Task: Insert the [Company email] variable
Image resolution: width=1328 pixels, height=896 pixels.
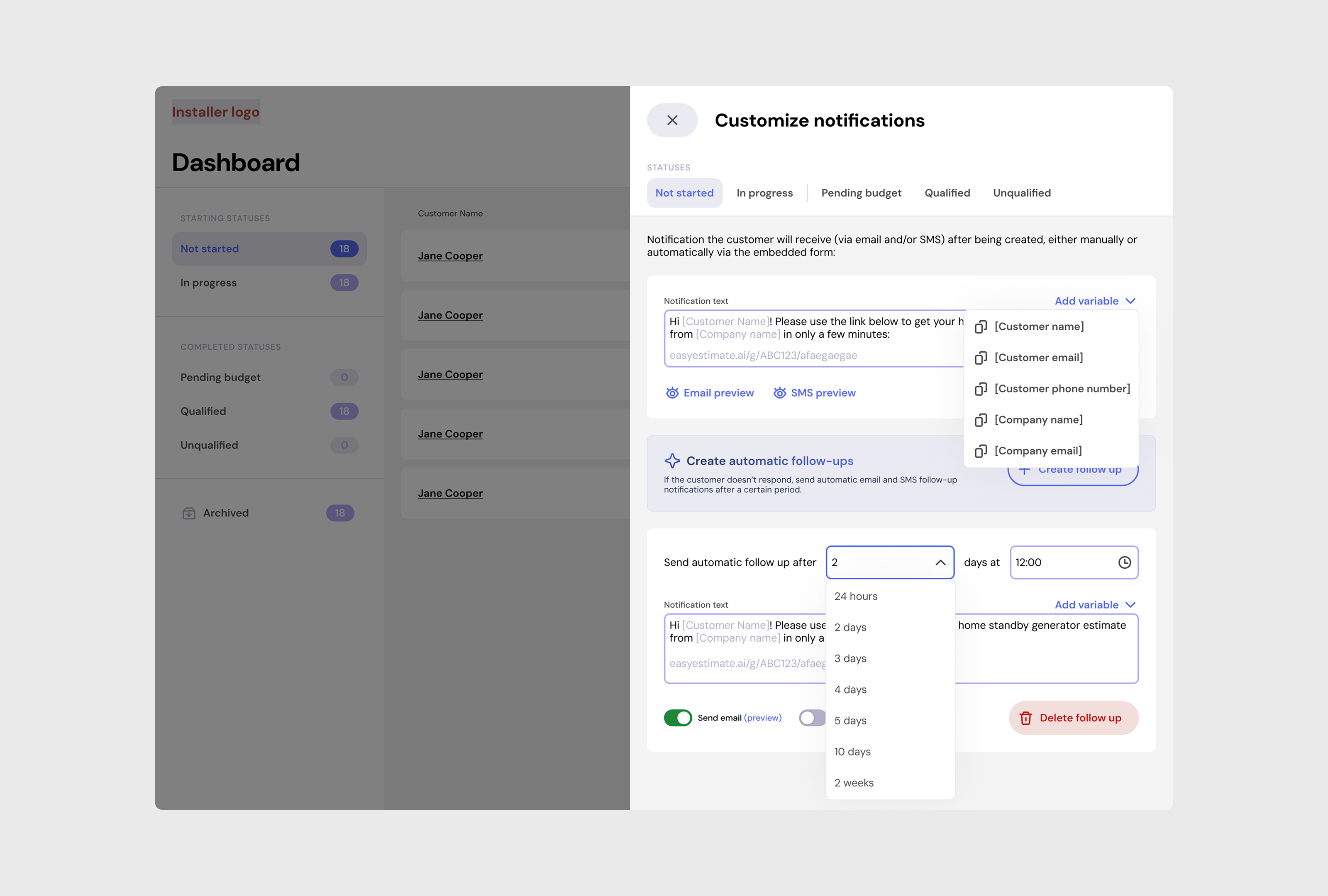Action: click(1051, 451)
